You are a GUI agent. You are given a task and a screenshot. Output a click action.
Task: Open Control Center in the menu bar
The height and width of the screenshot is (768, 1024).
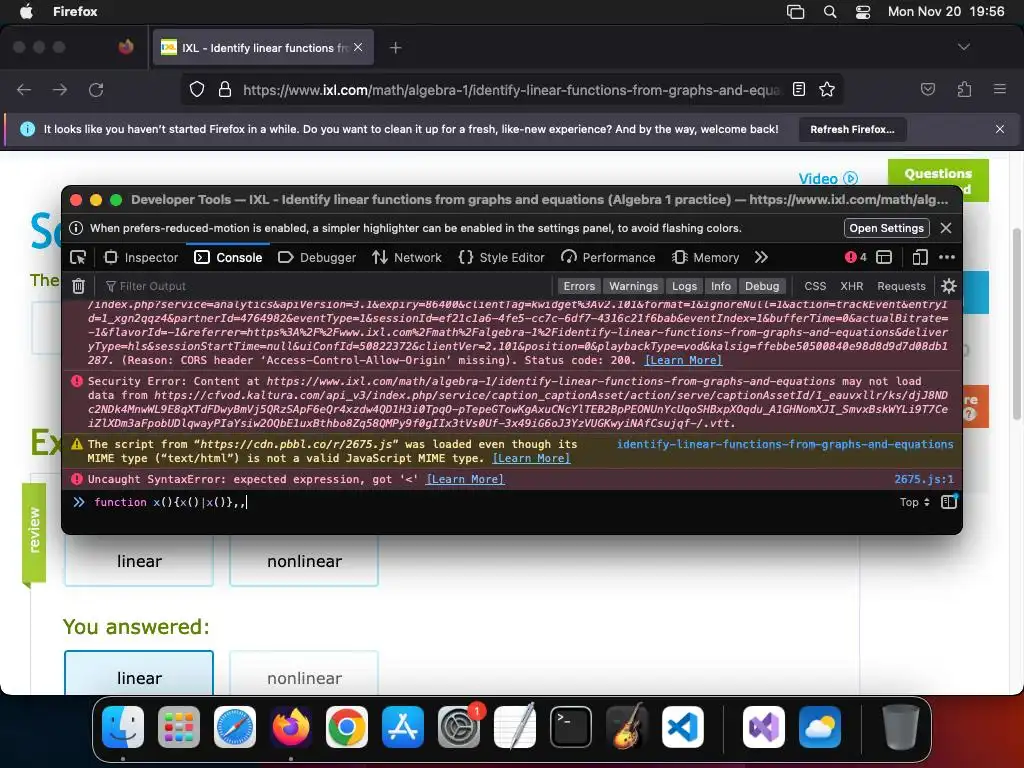click(863, 12)
